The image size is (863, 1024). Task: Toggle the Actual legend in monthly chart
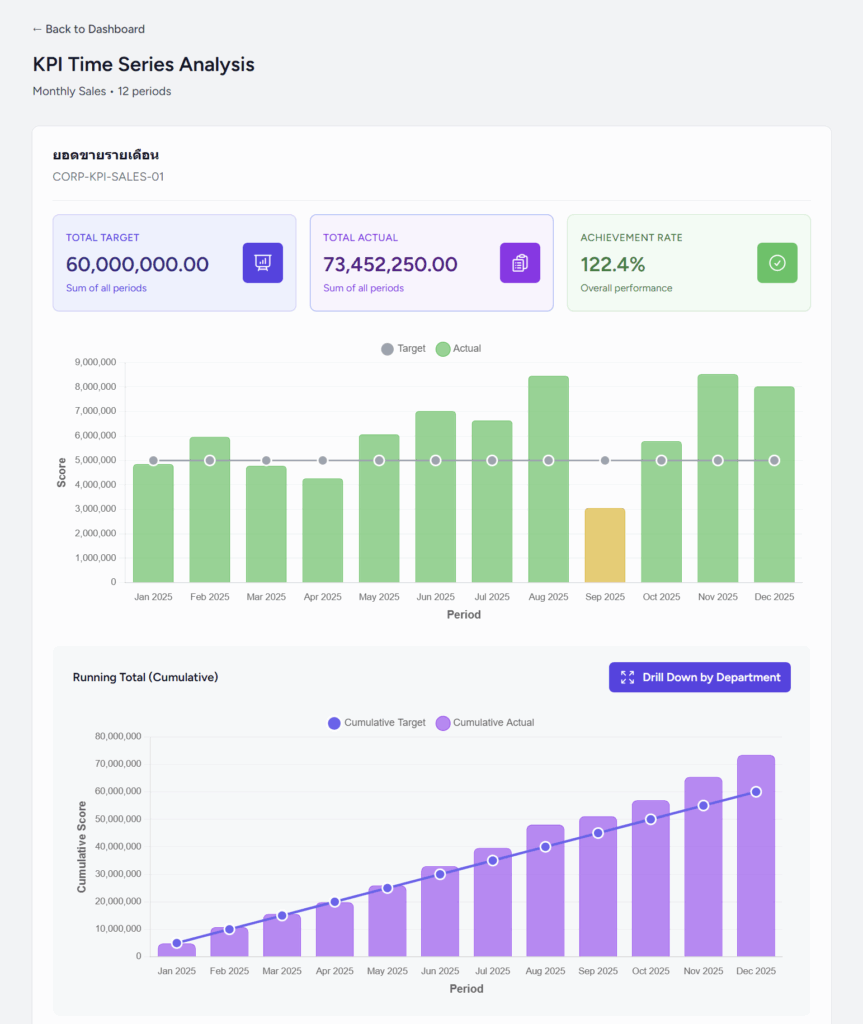[459, 349]
